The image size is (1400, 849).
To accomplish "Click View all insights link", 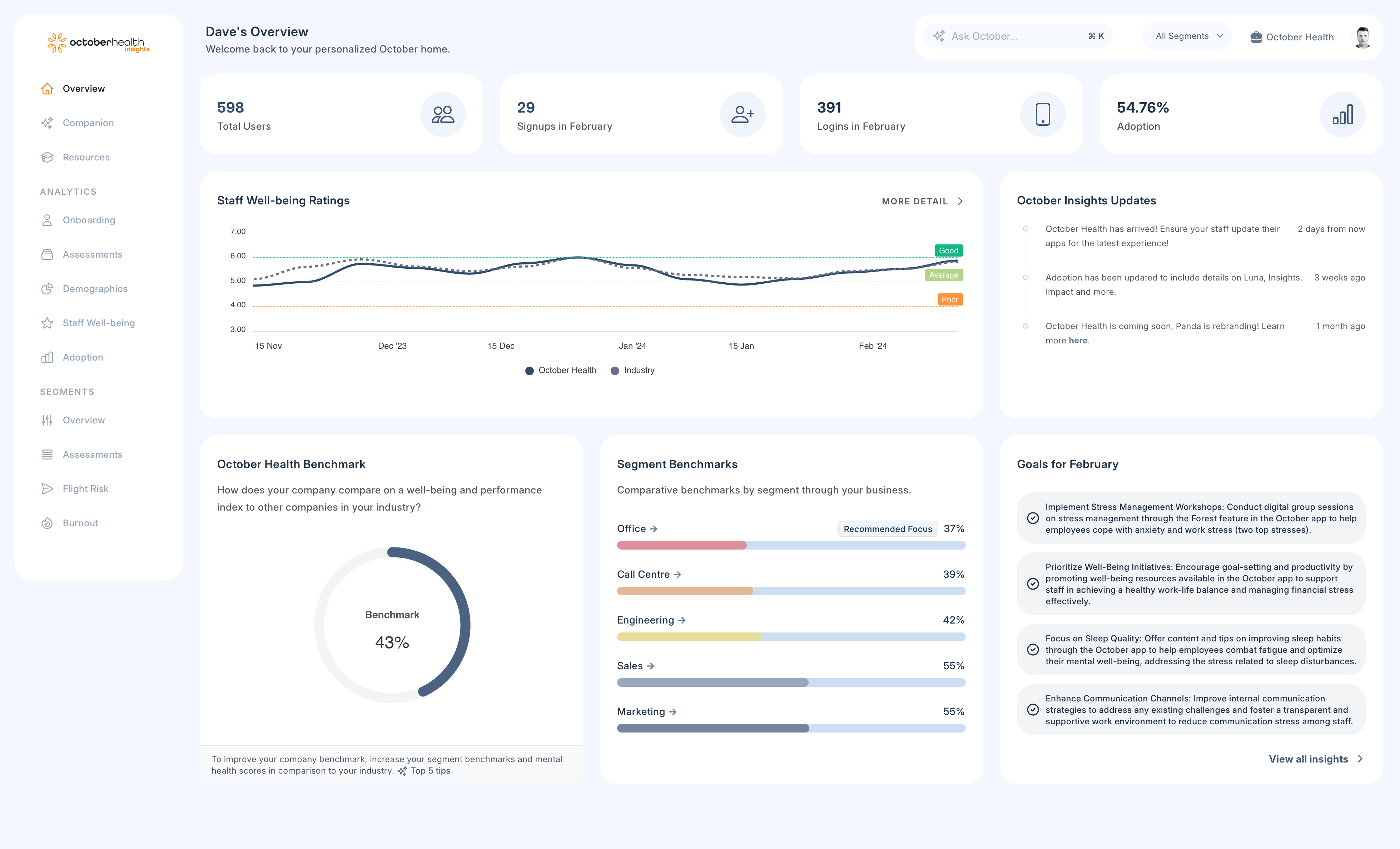I will tap(1308, 759).
